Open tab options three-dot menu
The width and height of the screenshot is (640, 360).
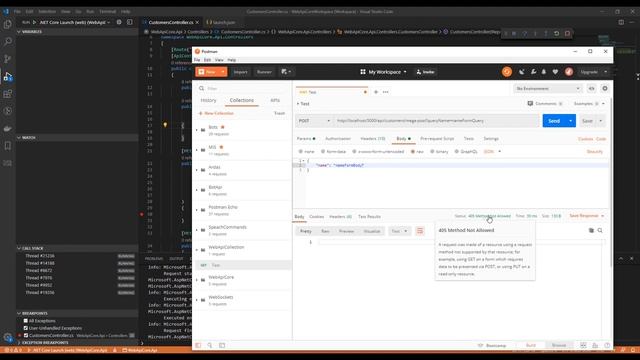tap(385, 92)
